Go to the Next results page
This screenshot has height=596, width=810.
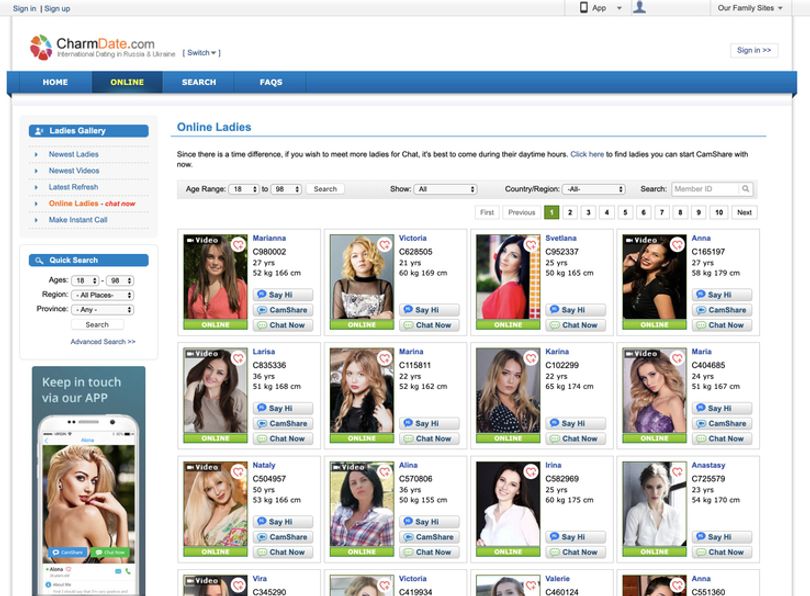744,212
